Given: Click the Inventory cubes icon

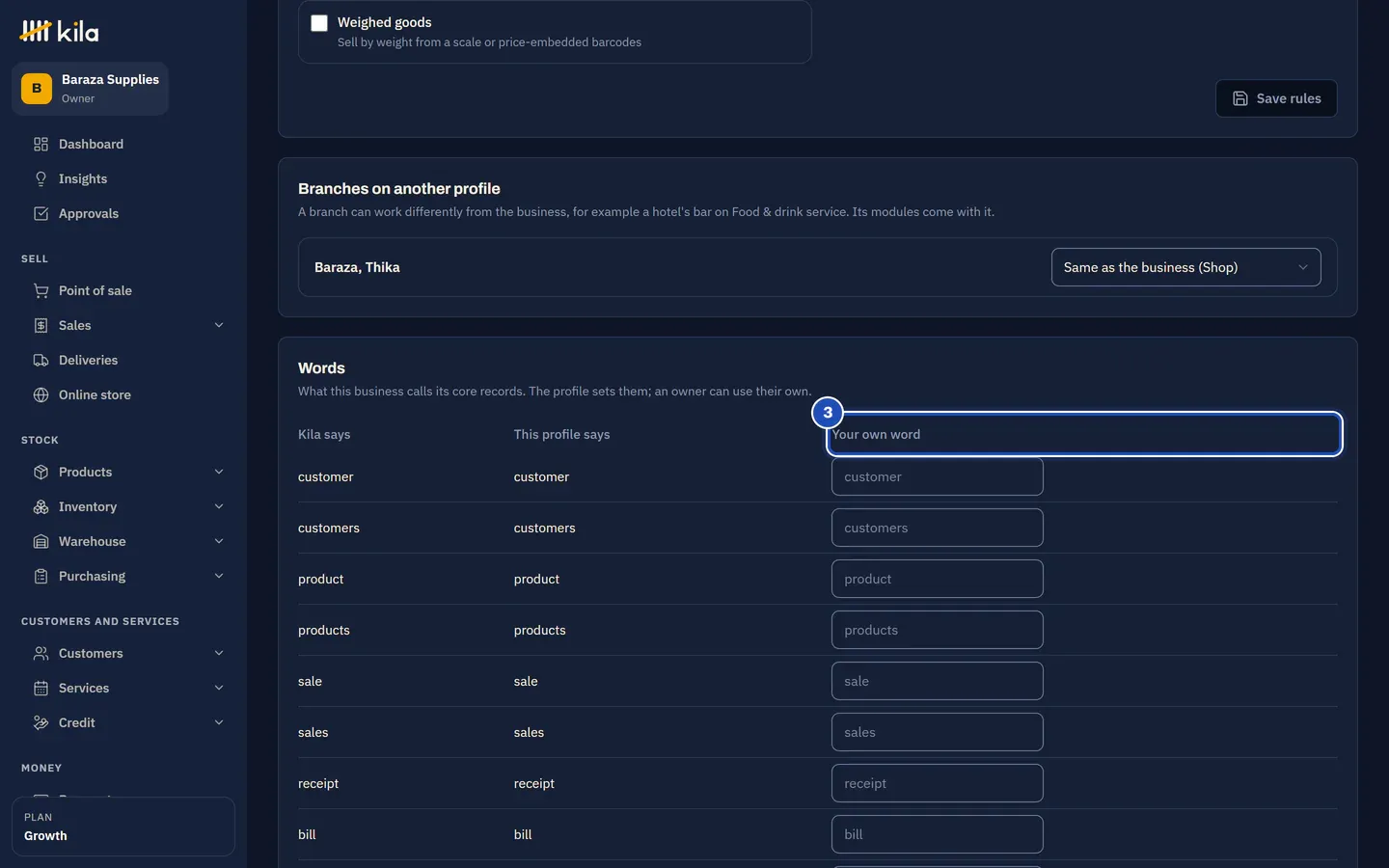Looking at the screenshot, I should pyautogui.click(x=41, y=506).
